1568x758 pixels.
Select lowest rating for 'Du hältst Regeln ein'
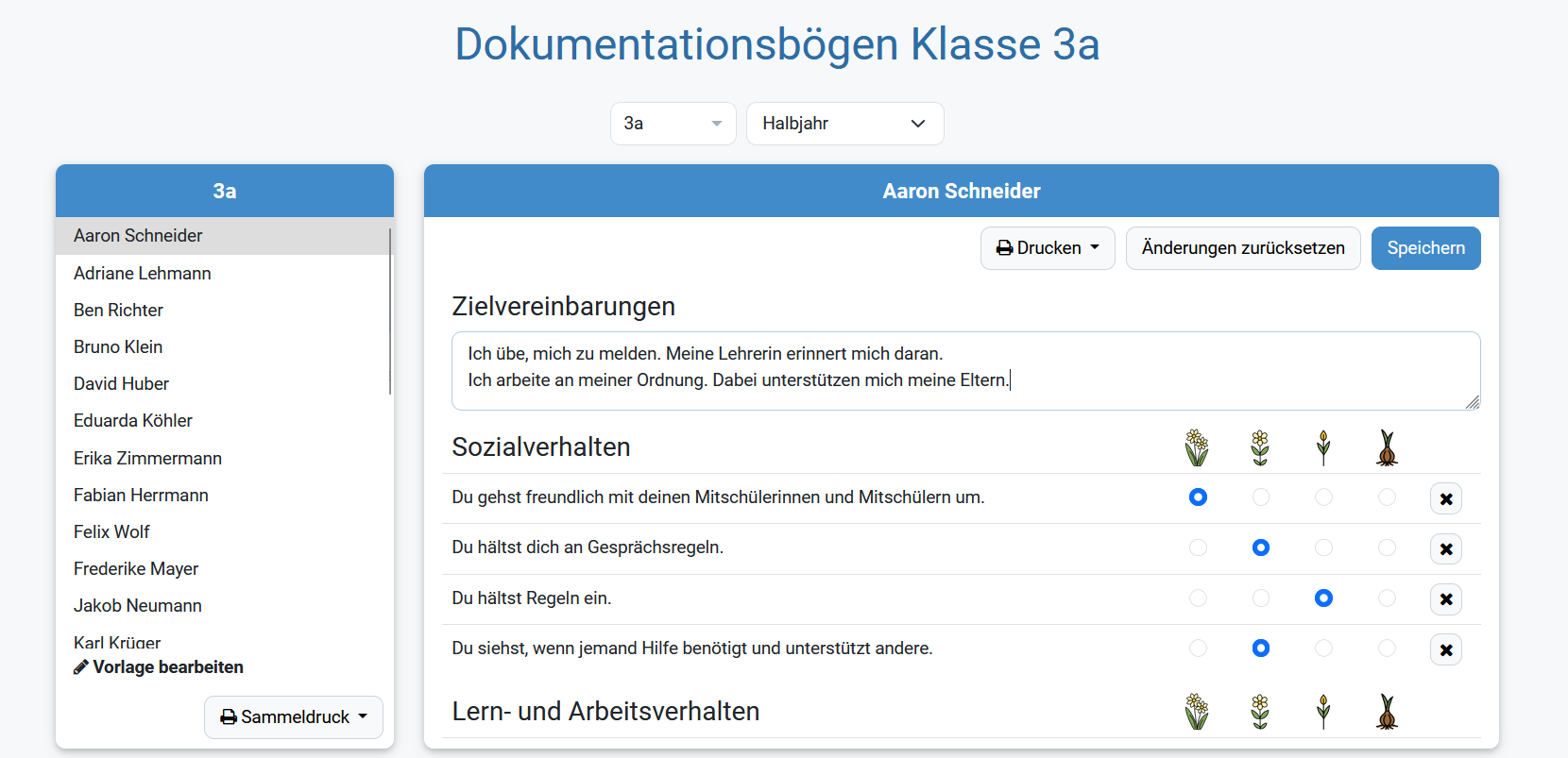pyautogui.click(x=1387, y=598)
